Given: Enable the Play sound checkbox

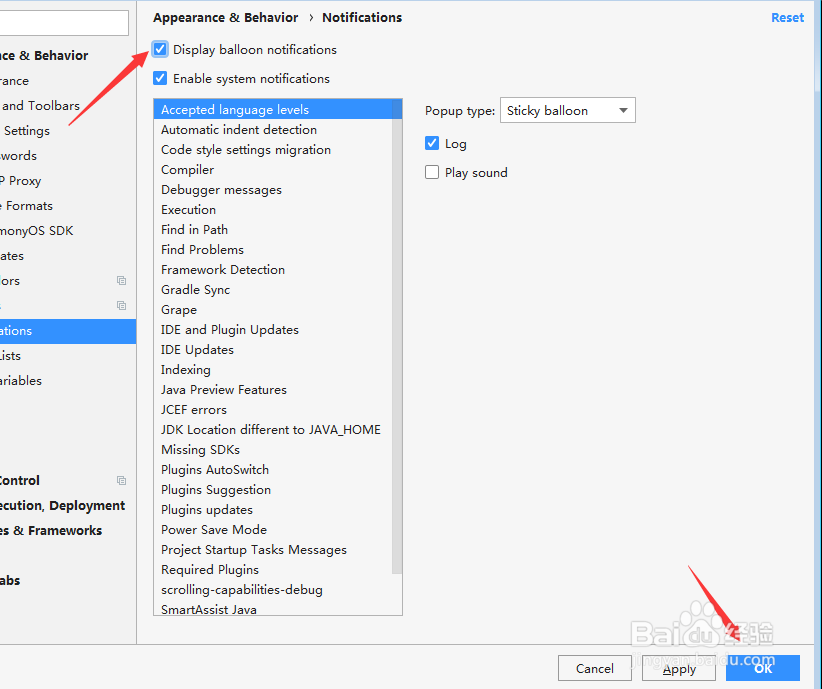Looking at the screenshot, I should [x=432, y=173].
